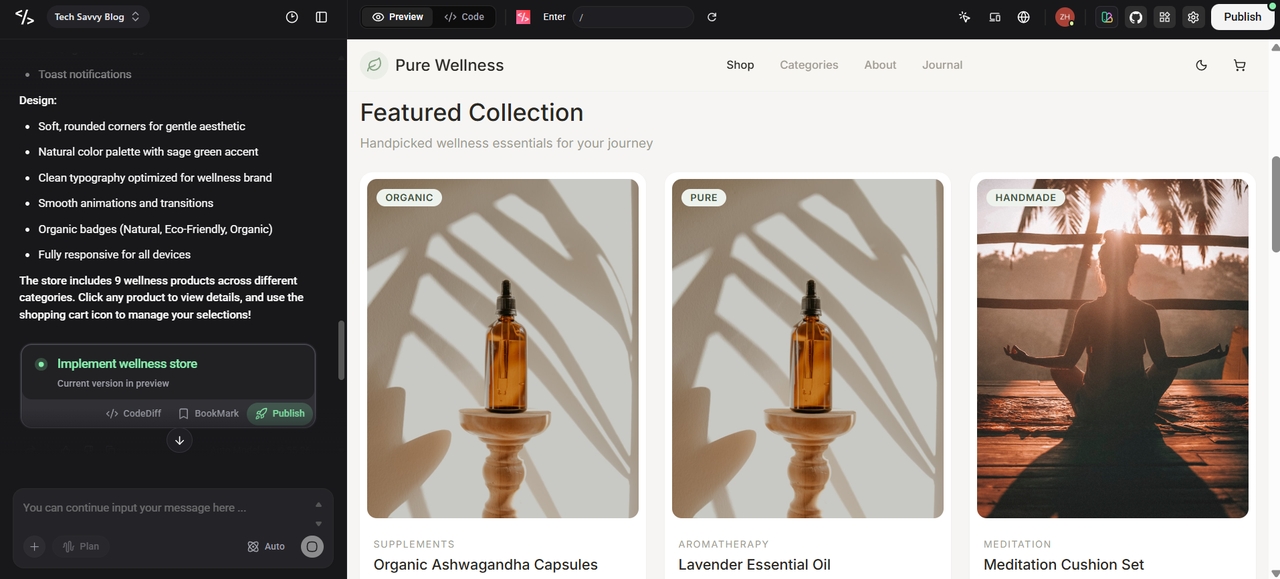This screenshot has height=579, width=1280.
Task: Open responsive device view icon
Action: click(994, 17)
